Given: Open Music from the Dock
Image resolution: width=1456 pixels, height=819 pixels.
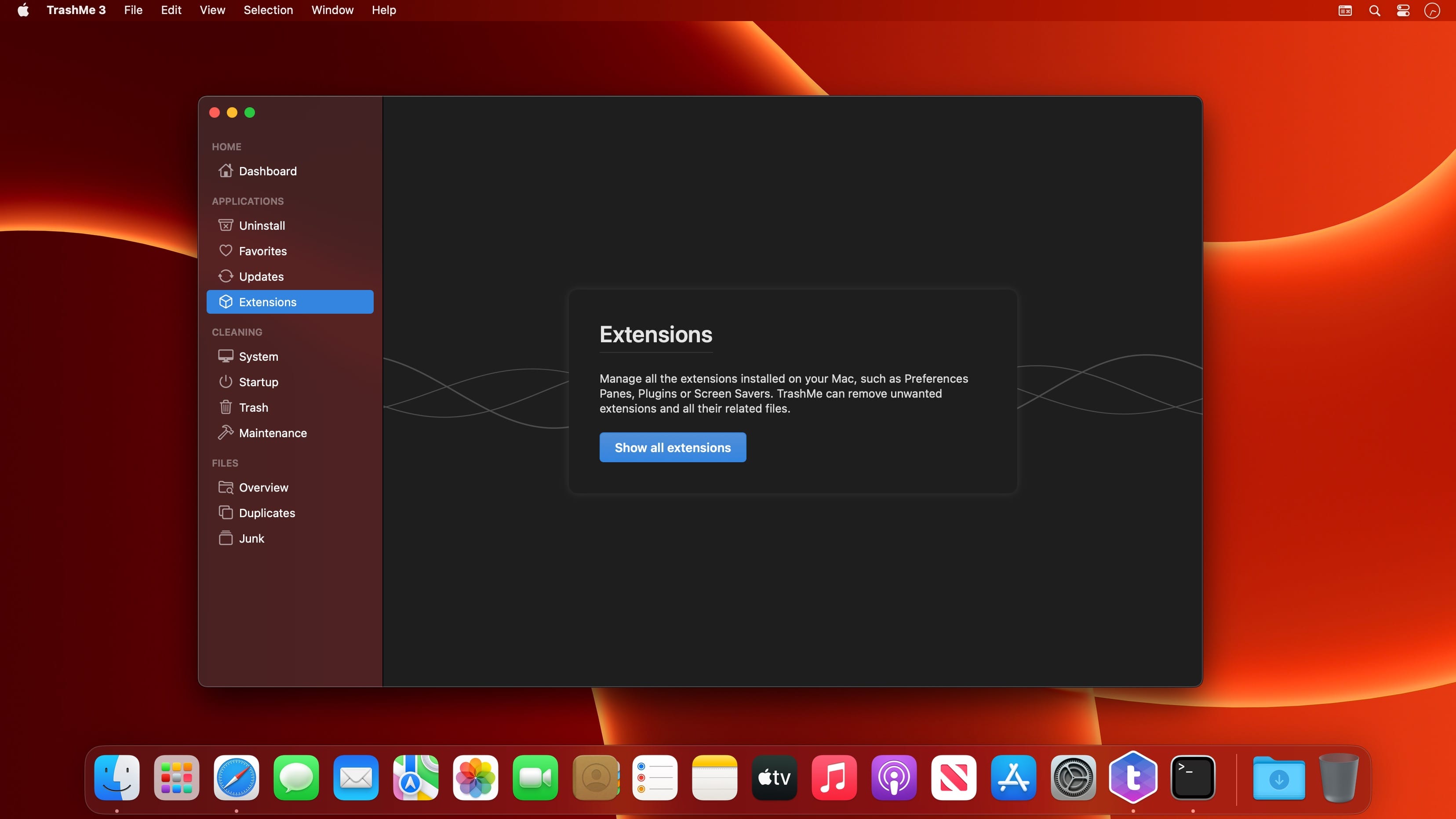Looking at the screenshot, I should 834,778.
